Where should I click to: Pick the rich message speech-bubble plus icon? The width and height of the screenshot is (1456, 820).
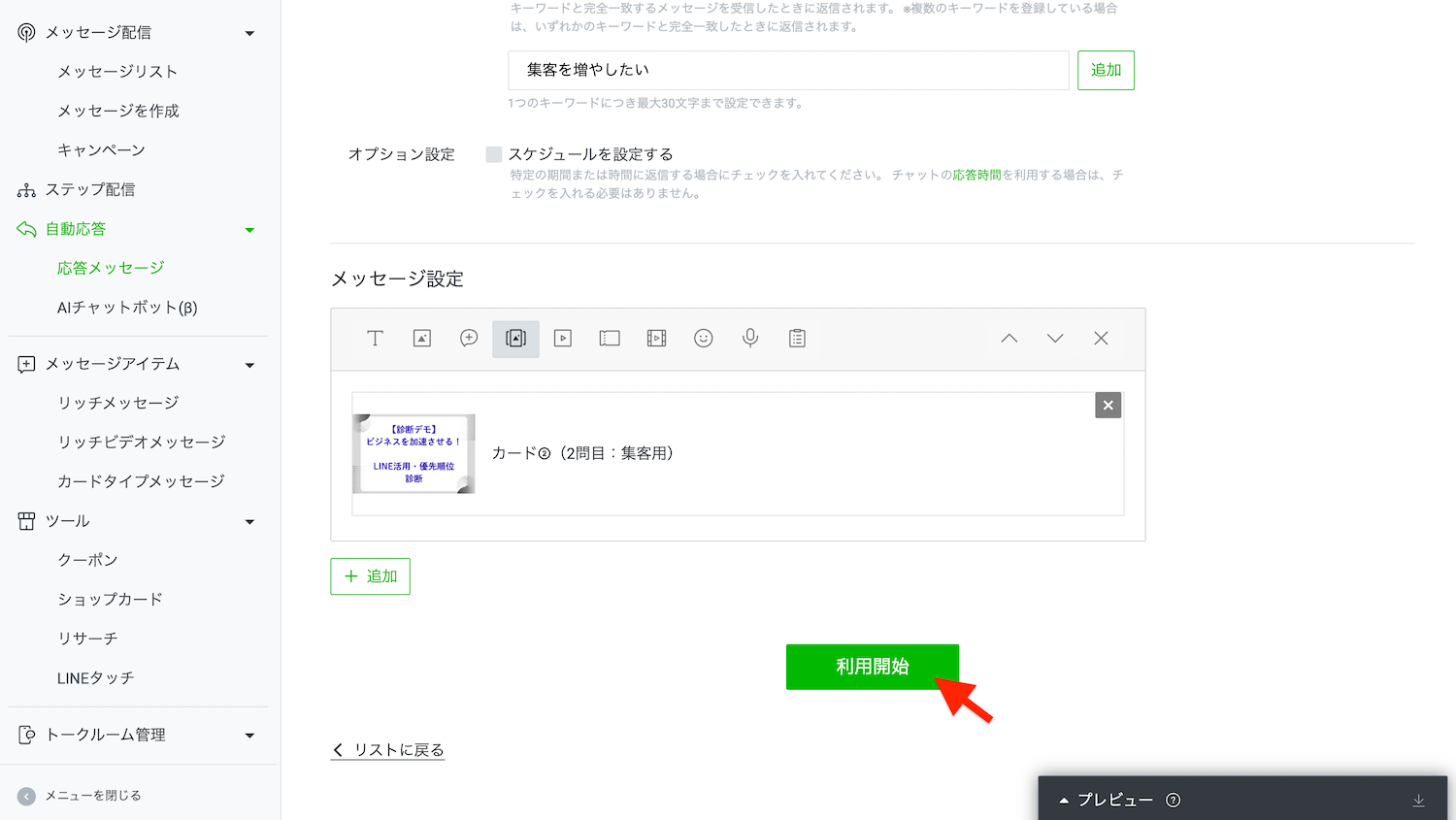pos(469,339)
